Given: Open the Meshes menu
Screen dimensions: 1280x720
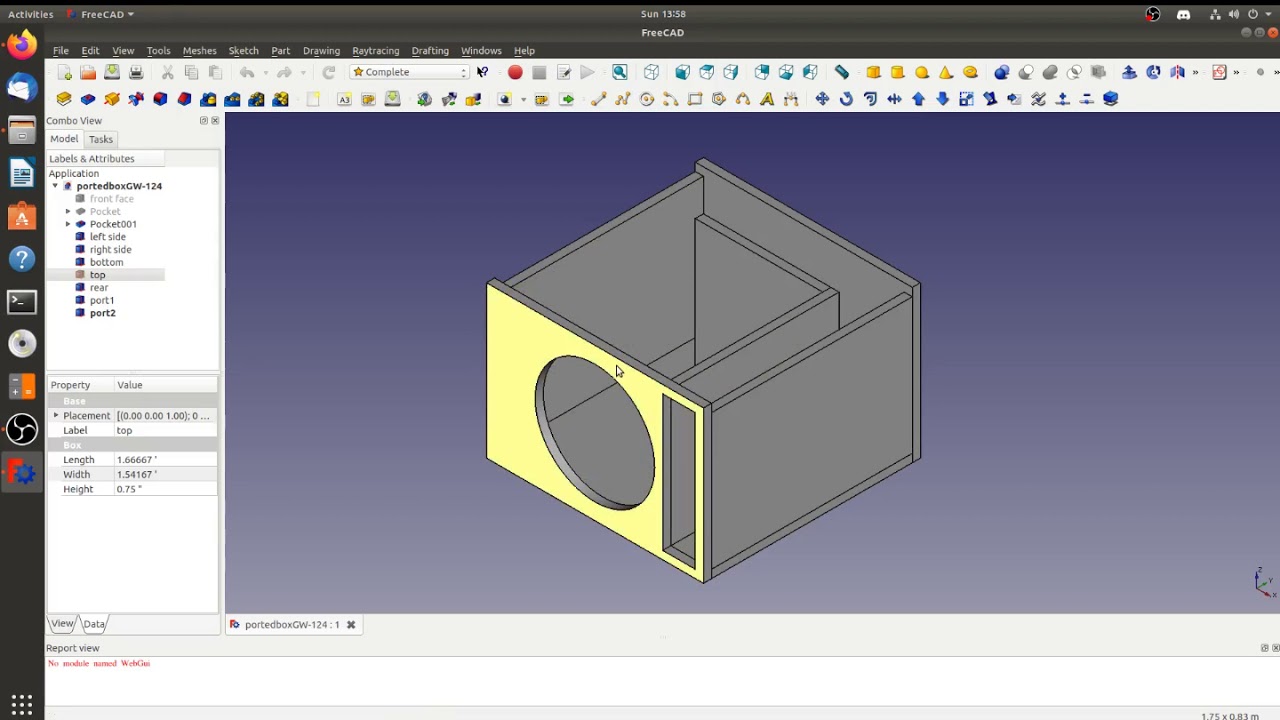Looking at the screenshot, I should coord(199,50).
